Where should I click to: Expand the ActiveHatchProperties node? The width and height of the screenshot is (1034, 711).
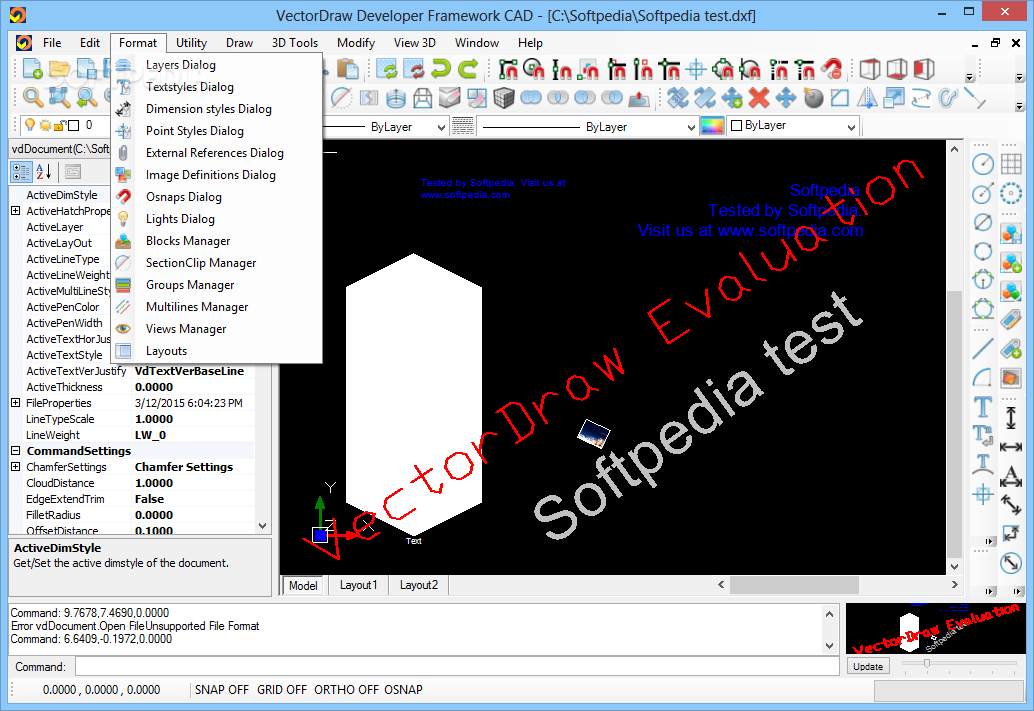(x=15, y=211)
